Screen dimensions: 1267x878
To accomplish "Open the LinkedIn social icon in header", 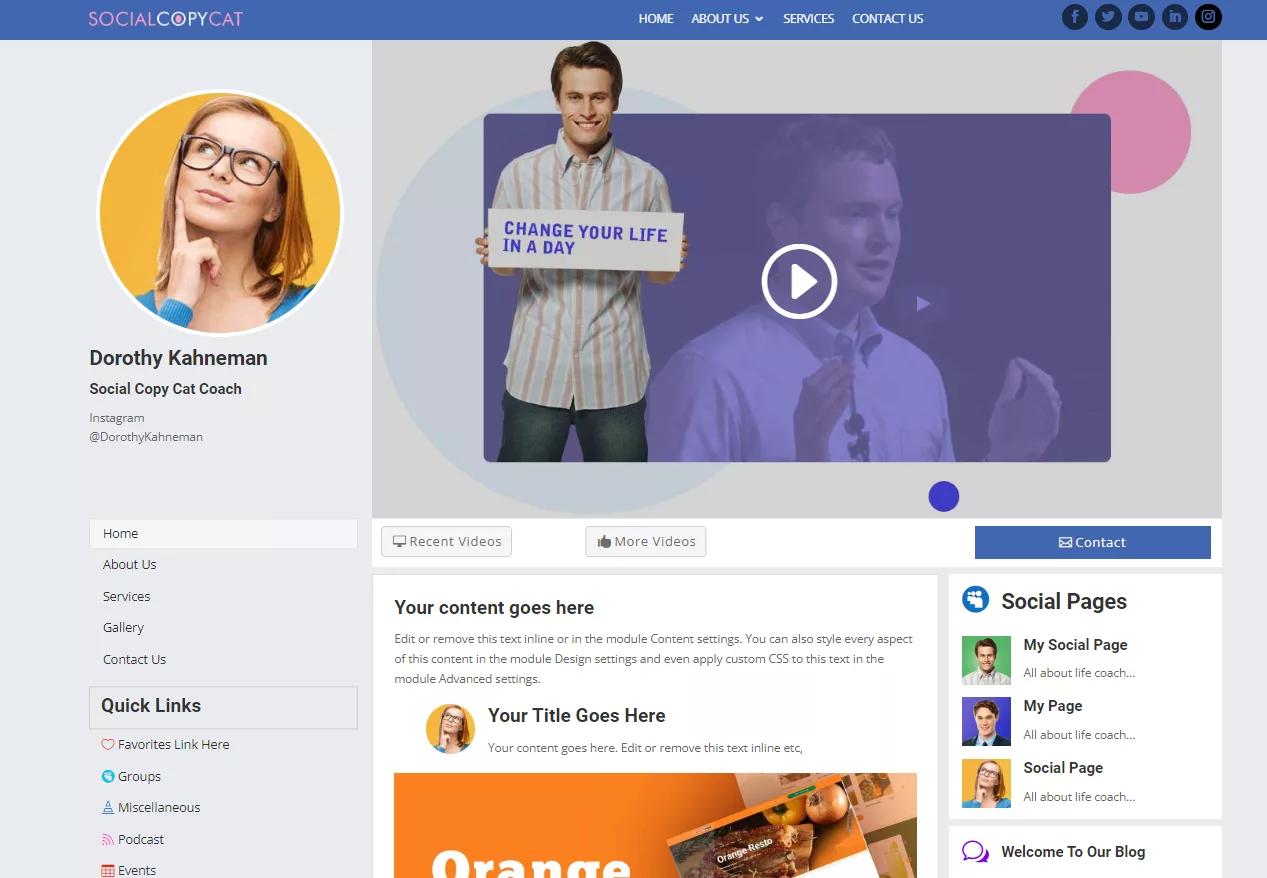I will coord(1175,17).
